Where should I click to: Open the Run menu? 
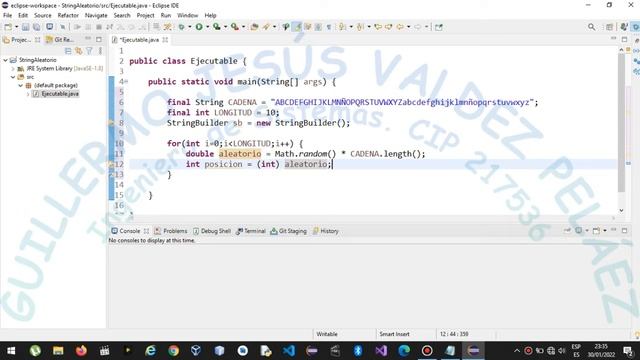[166, 16]
